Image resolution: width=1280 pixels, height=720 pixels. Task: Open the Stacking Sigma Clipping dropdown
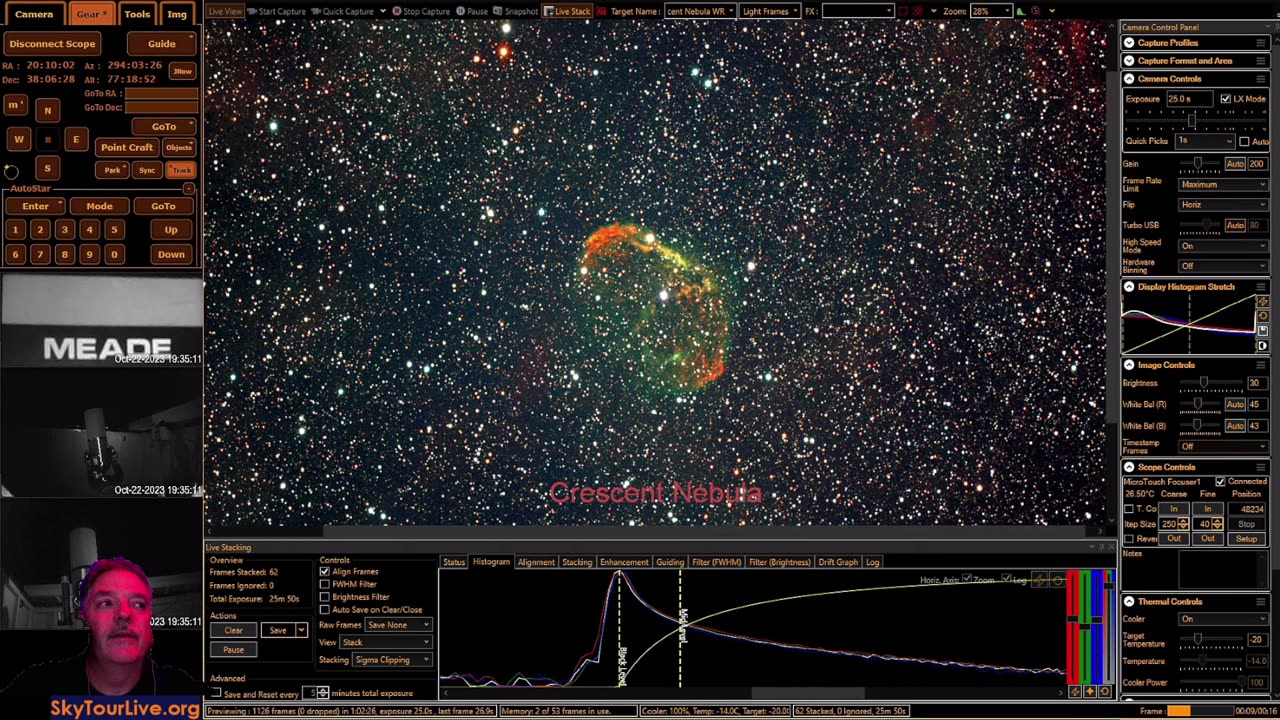392,660
